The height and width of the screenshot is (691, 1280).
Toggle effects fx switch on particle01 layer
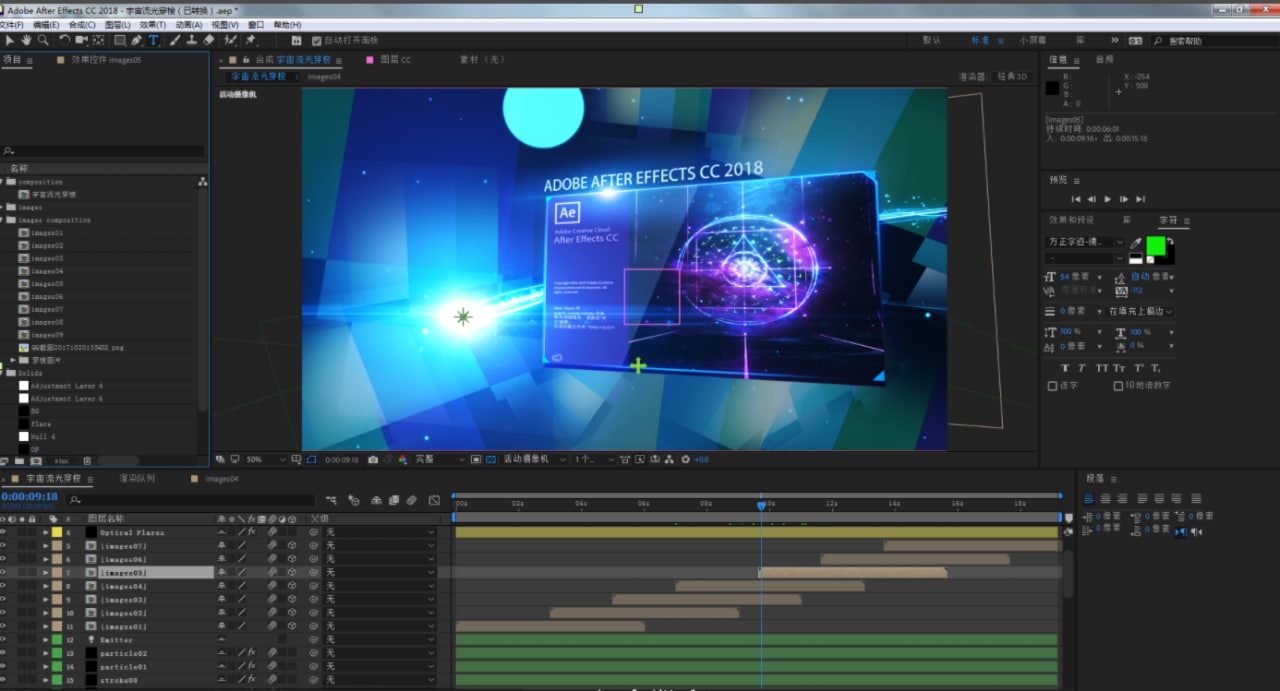(x=252, y=666)
